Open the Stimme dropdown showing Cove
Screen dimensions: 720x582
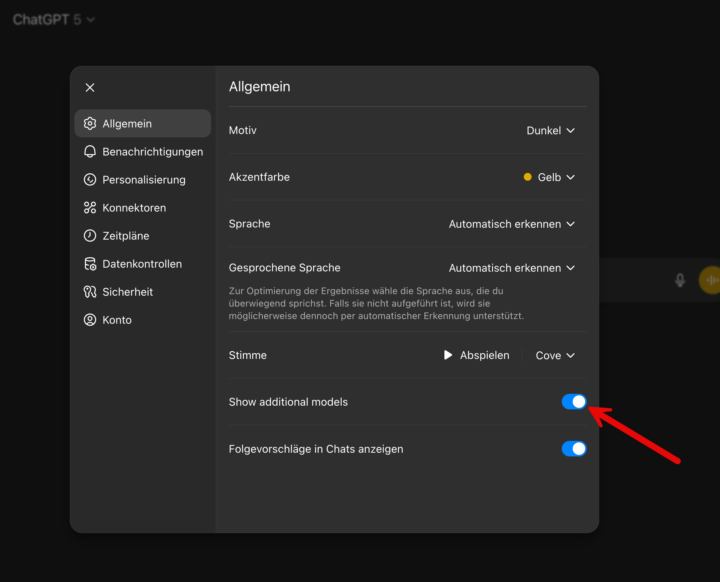[555, 356]
